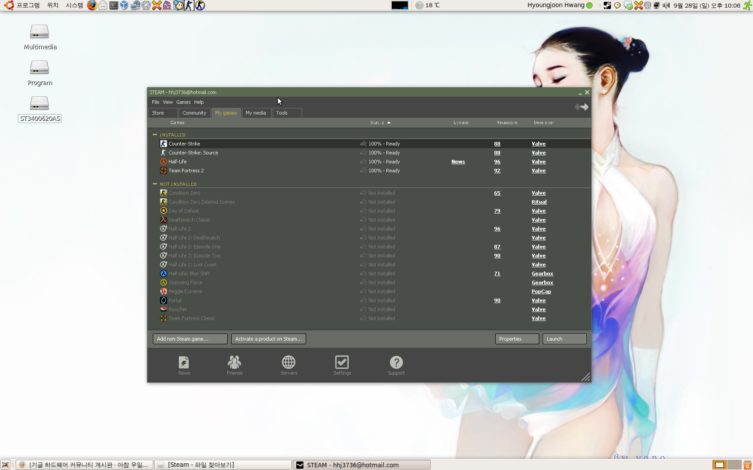The width and height of the screenshot is (753, 470).
Task: Toggle favorite star for Portal row
Action: 363,300
